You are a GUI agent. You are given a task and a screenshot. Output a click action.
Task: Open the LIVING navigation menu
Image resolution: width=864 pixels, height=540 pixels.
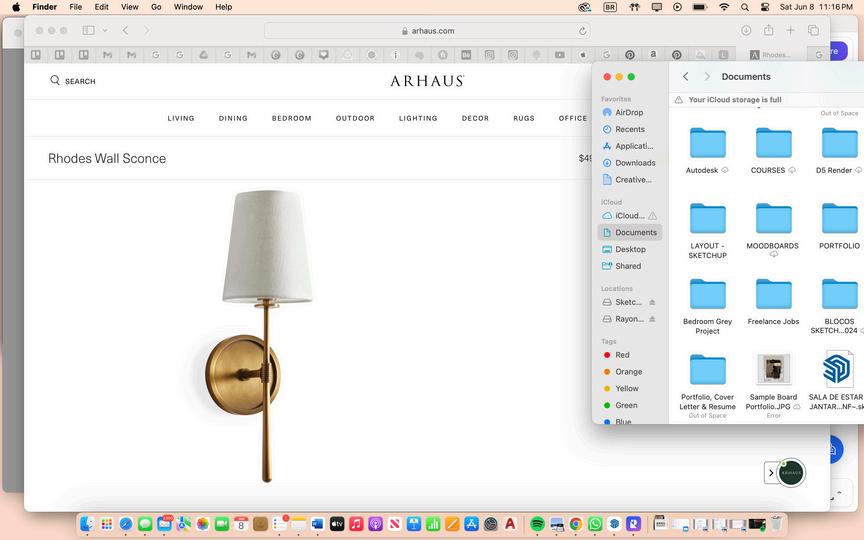181,118
